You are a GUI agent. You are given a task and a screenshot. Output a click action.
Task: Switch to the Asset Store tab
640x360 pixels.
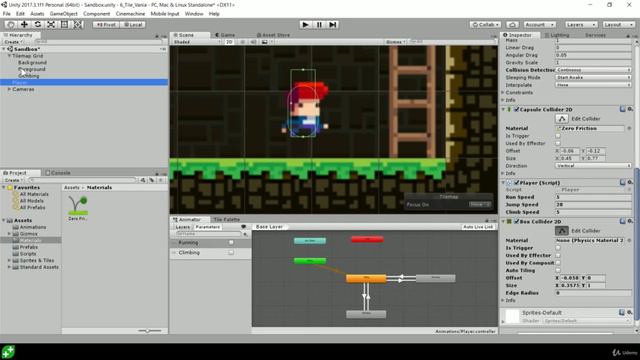point(273,35)
